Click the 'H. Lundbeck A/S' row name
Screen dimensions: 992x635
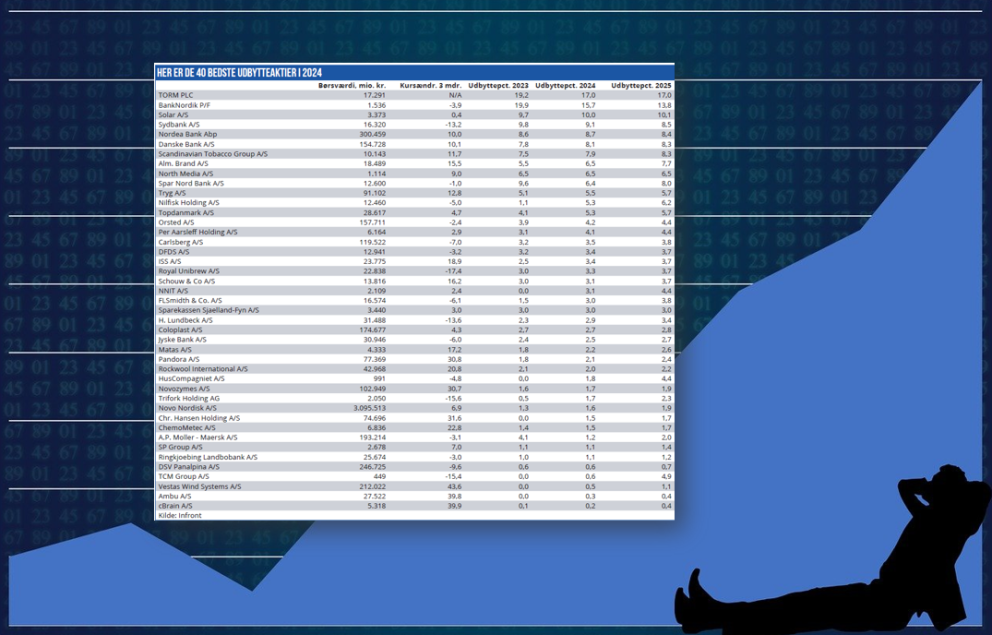[x=185, y=320]
